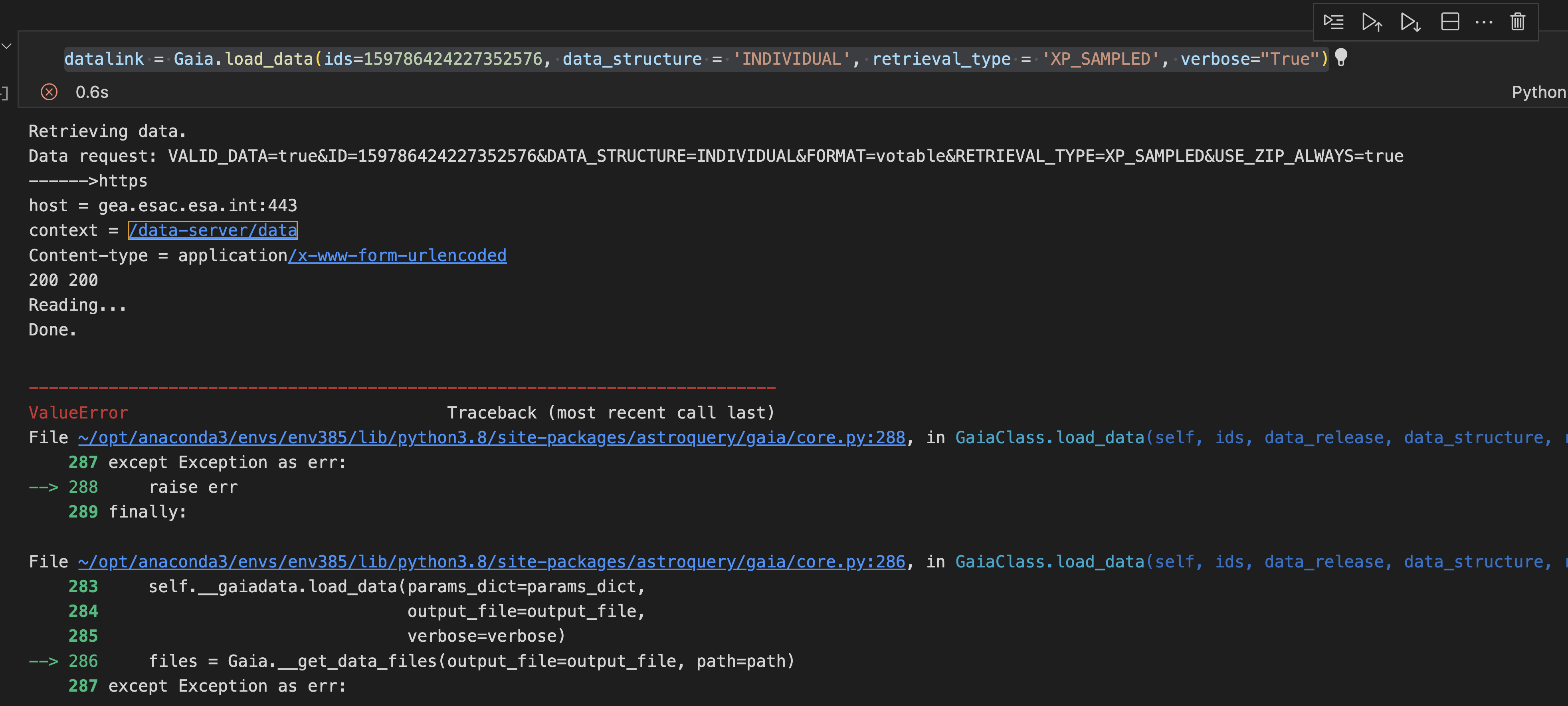The image size is (1568, 706).
Task: Click the 0.6s execution time label
Action: pyautogui.click(x=92, y=92)
